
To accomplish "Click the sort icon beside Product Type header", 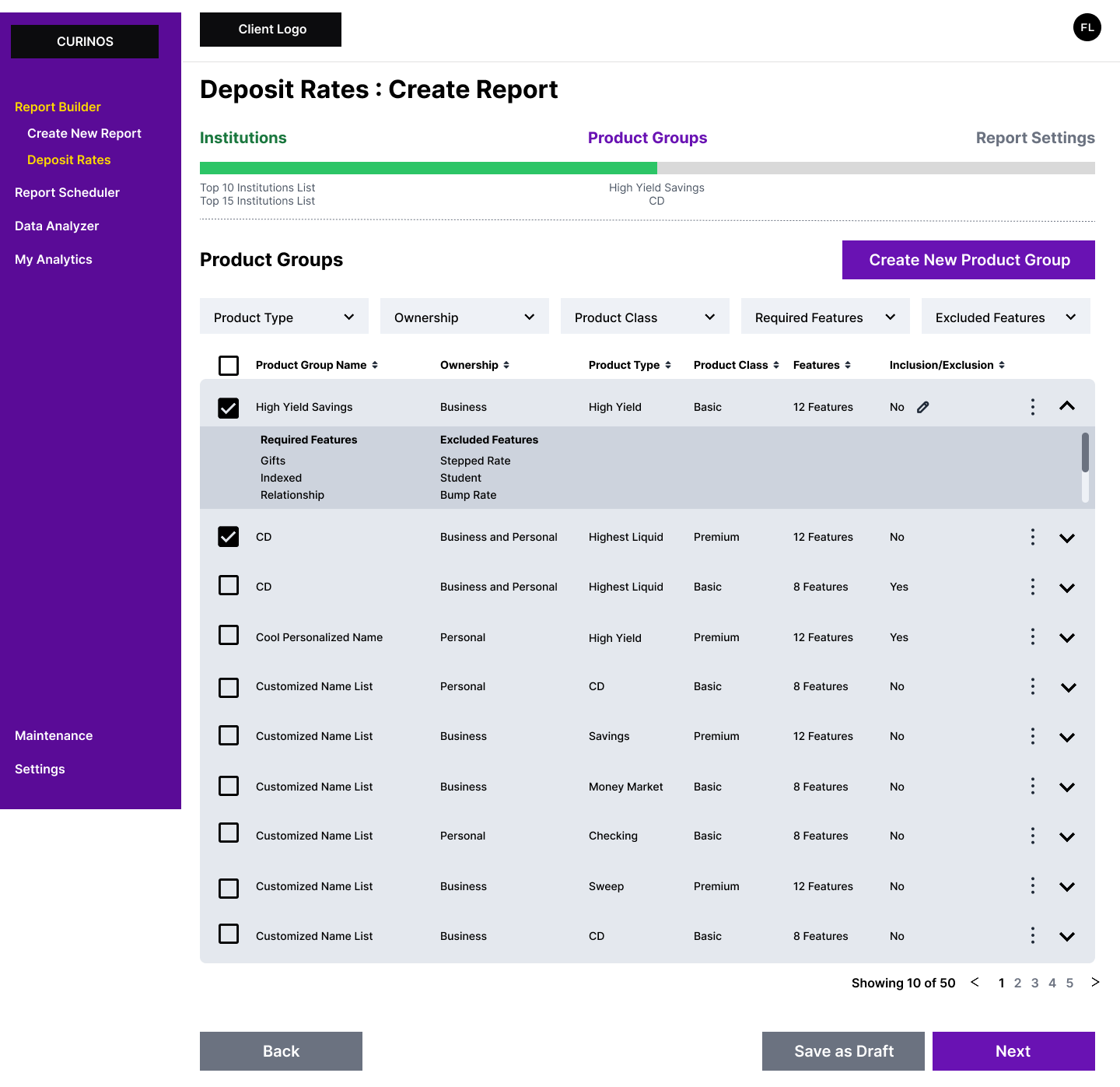I will (x=668, y=365).
